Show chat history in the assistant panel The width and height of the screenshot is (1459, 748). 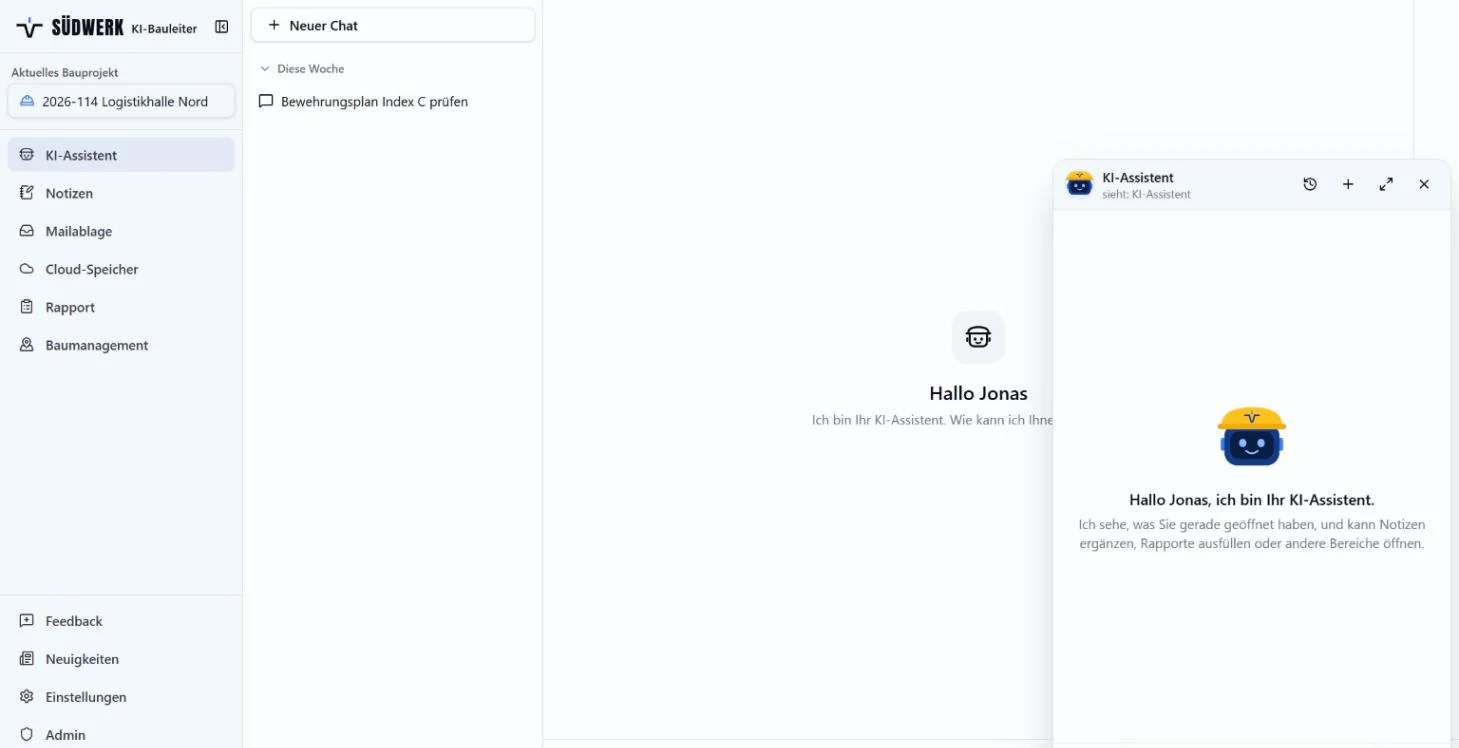[x=1310, y=184]
